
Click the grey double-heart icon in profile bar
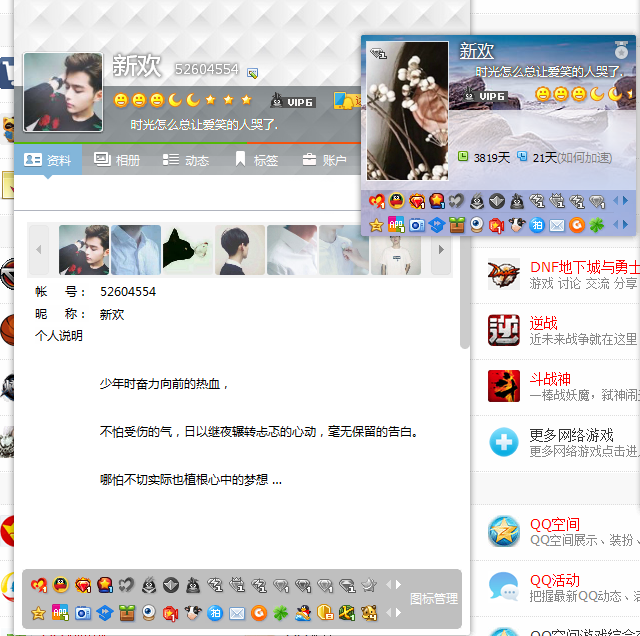[x=127, y=585]
